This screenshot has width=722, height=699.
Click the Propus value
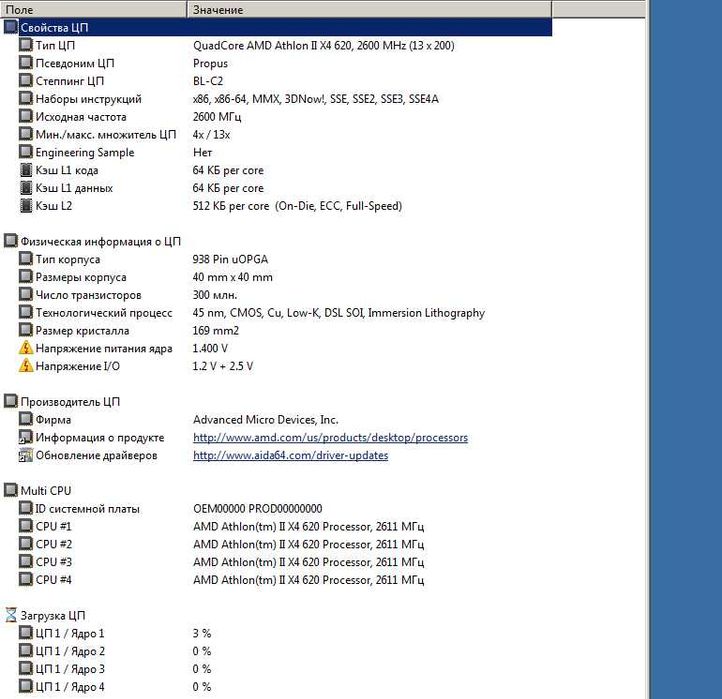[210, 64]
